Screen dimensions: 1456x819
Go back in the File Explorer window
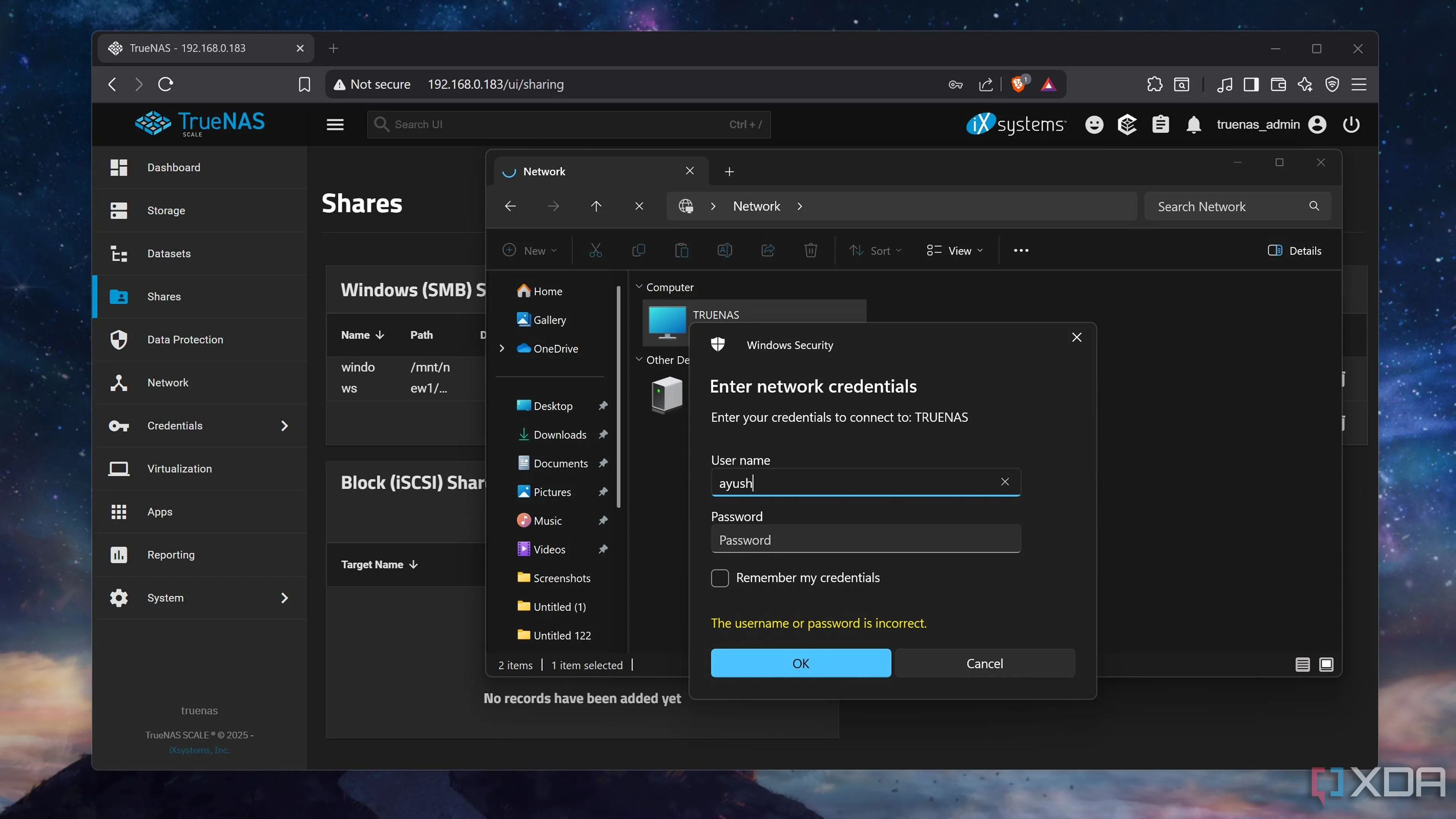click(x=510, y=206)
